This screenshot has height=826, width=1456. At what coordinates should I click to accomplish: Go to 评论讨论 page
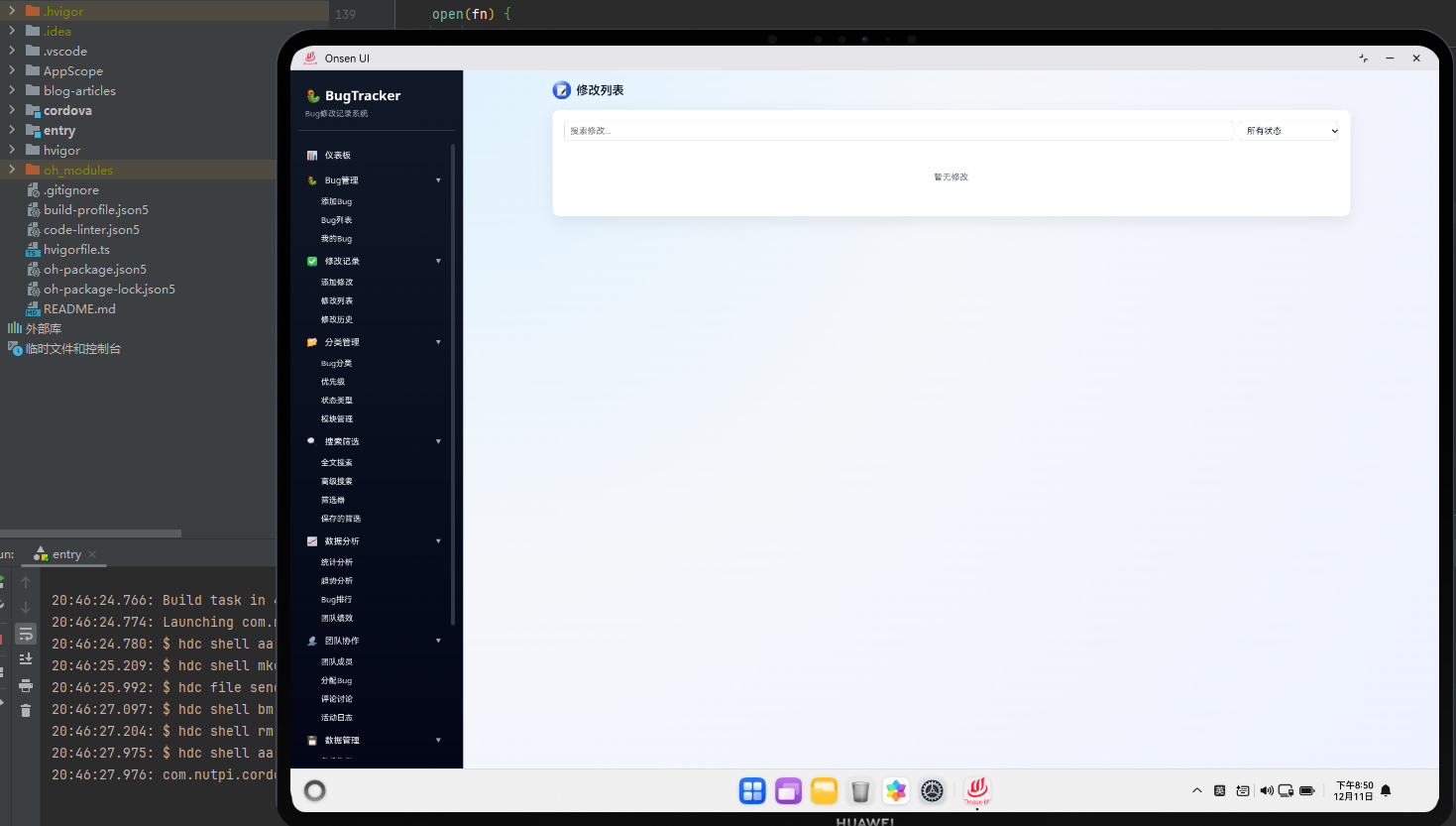click(x=337, y=699)
